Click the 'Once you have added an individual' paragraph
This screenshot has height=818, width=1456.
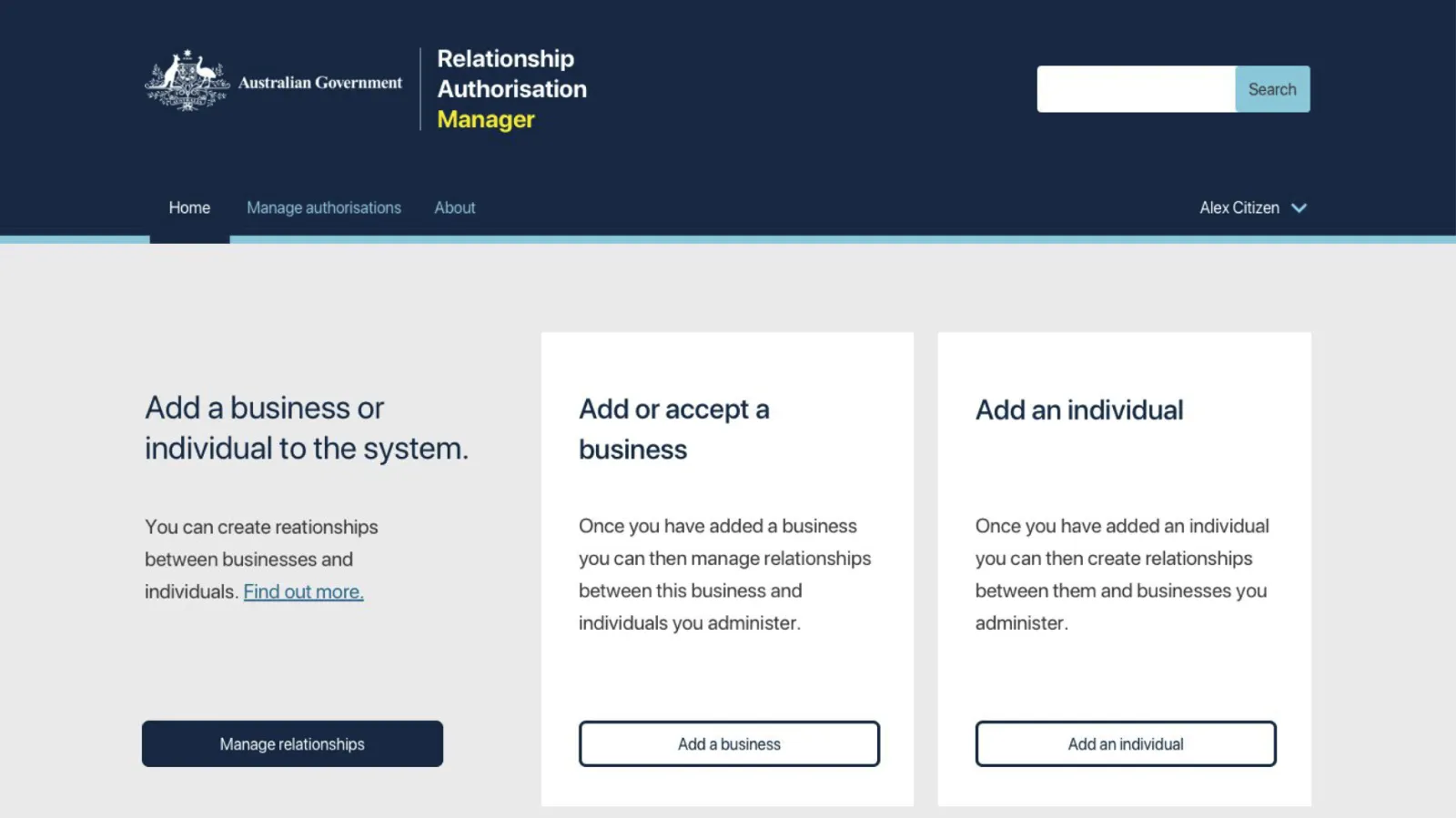[x=1122, y=574]
